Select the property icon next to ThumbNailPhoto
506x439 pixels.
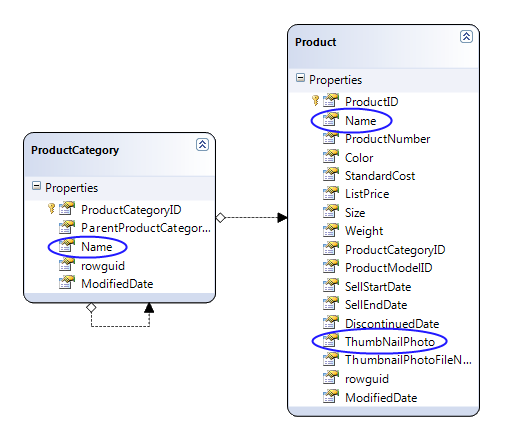[331, 341]
